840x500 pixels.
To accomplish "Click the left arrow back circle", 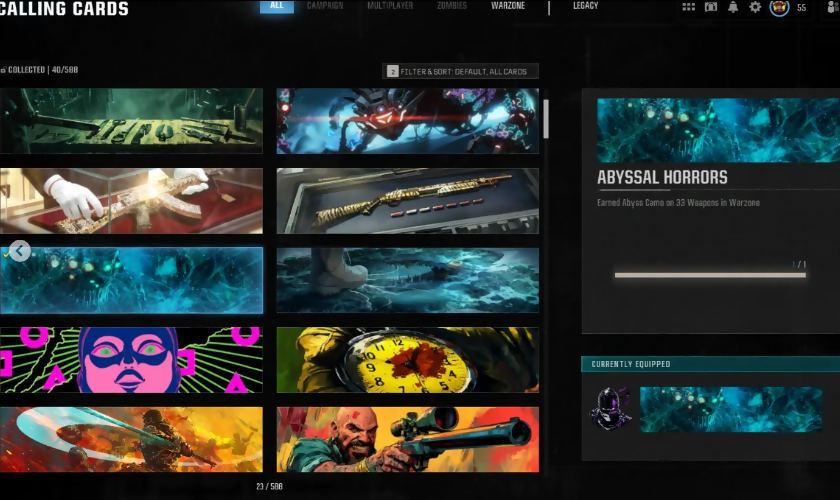I will (20, 251).
